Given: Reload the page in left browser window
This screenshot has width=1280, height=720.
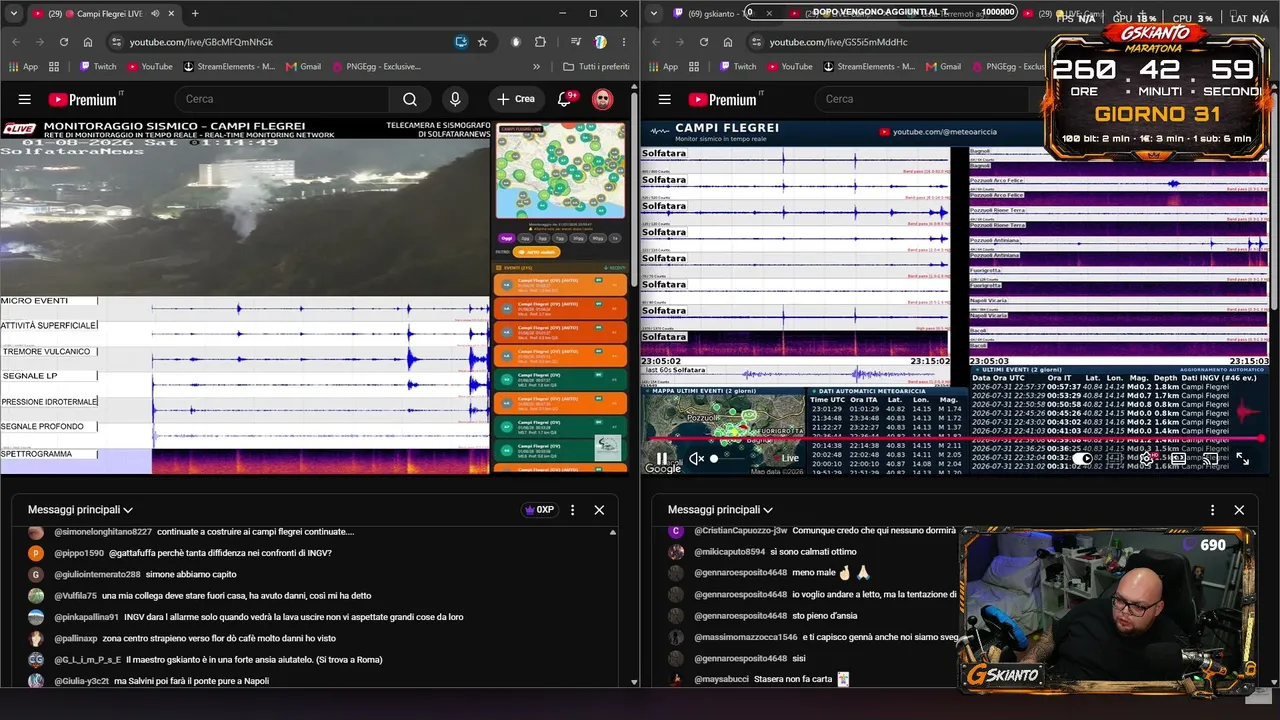Looking at the screenshot, I should 64,42.
